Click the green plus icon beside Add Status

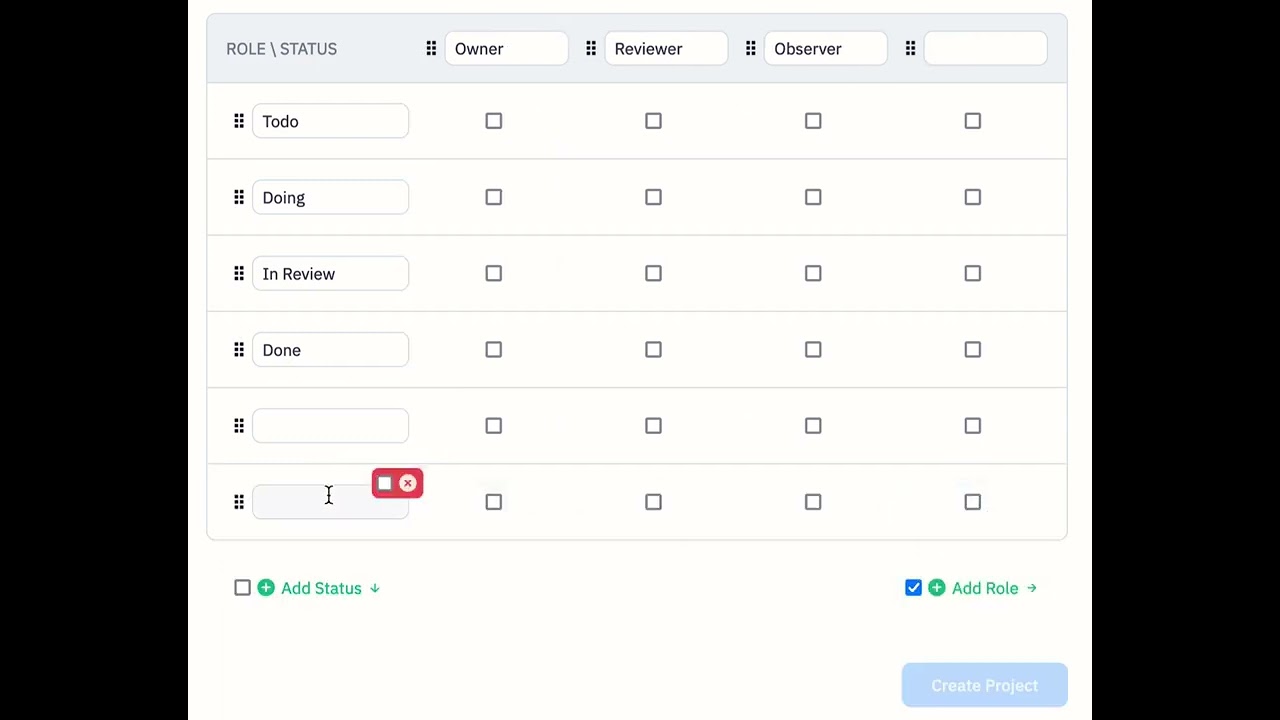tap(266, 588)
